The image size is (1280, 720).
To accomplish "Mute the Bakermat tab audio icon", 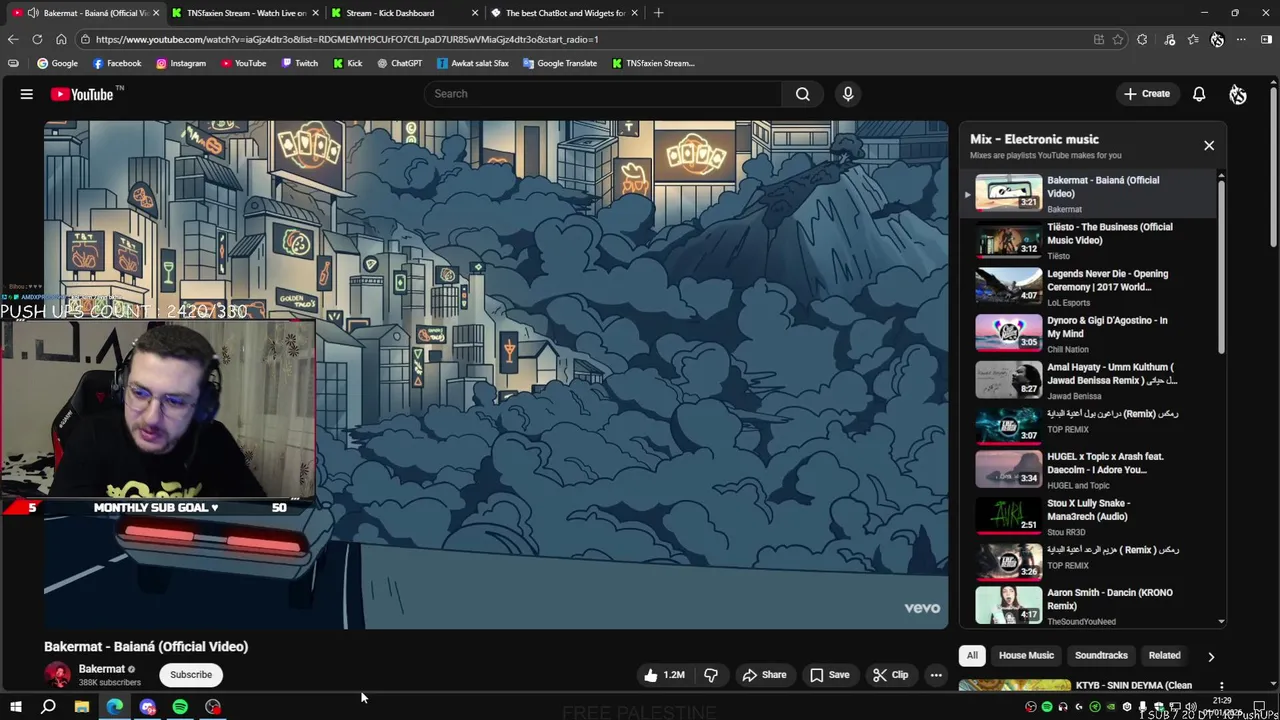I will (33, 13).
